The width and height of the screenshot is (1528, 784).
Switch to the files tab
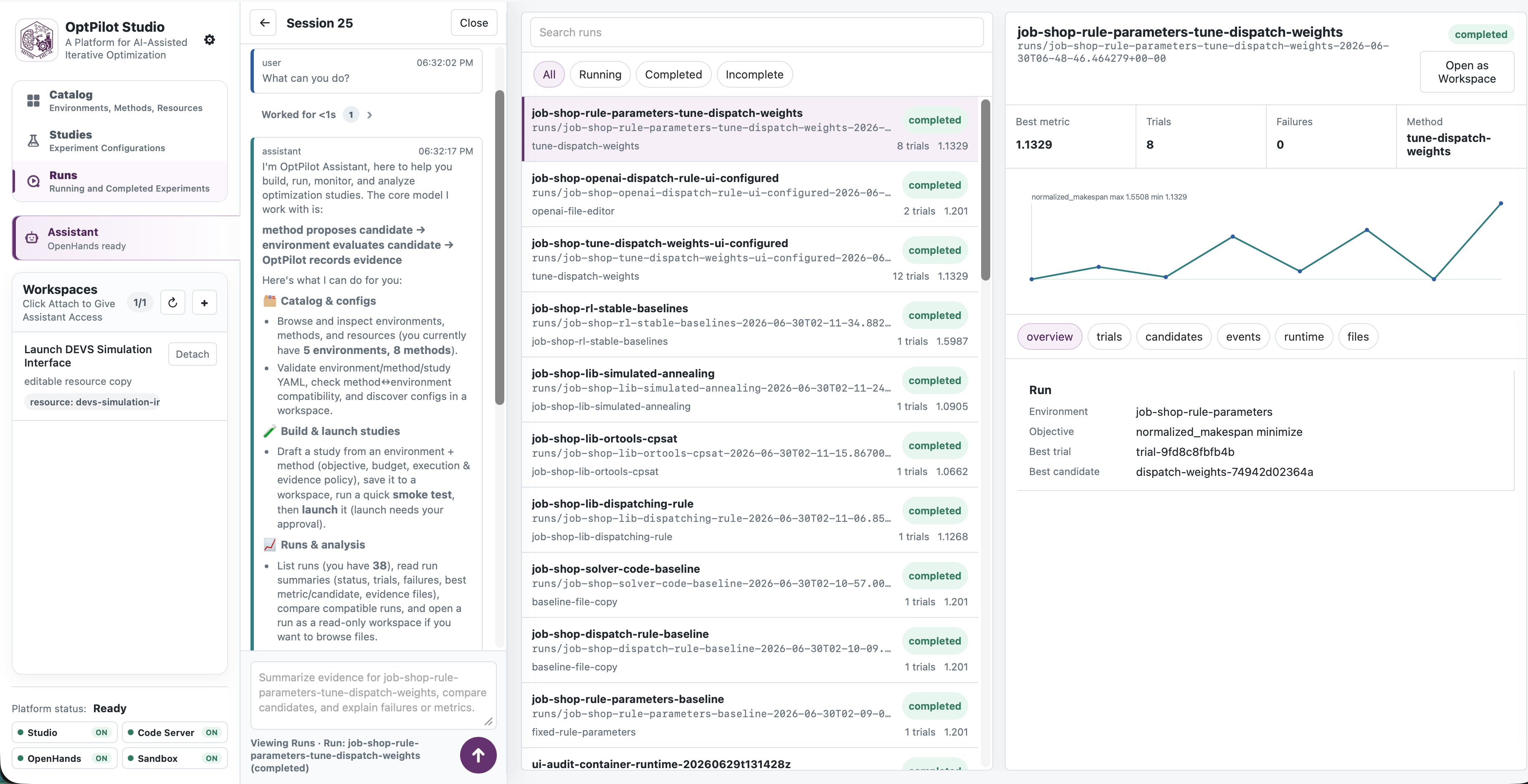[1358, 336]
